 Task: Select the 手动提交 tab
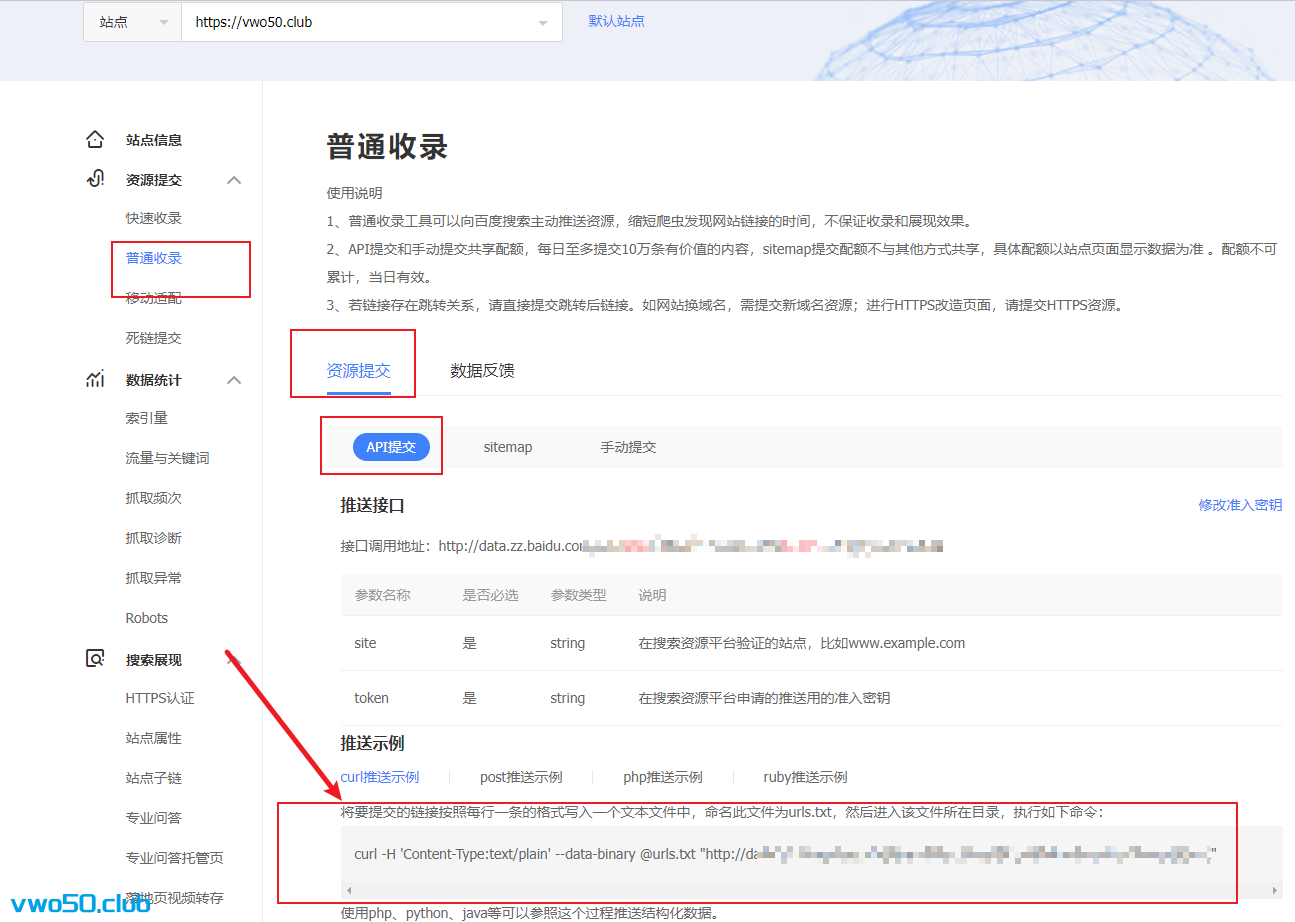point(628,447)
